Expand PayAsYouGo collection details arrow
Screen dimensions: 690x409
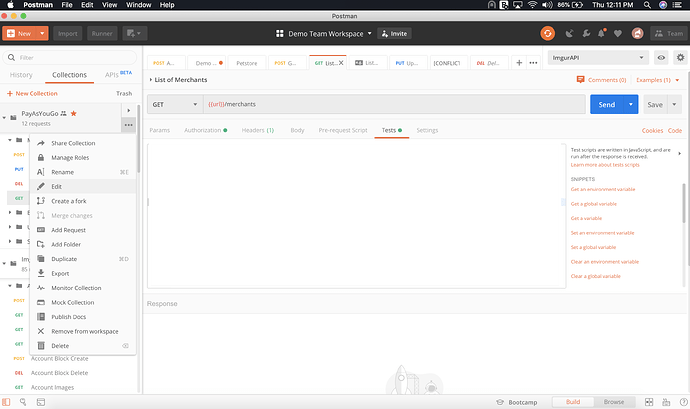[128, 111]
